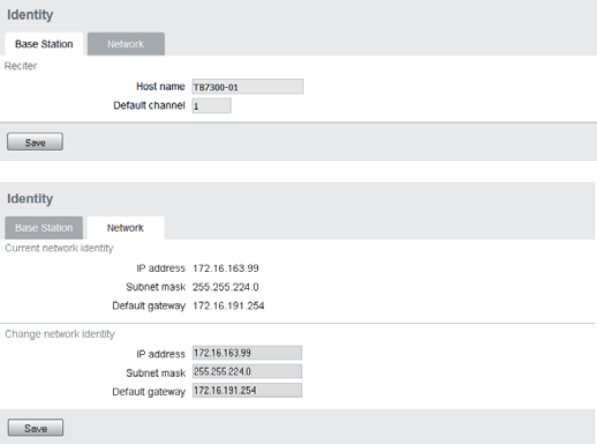Click the Identity heading above Reciter section
The width and height of the screenshot is (597, 444).
[x=30, y=15]
